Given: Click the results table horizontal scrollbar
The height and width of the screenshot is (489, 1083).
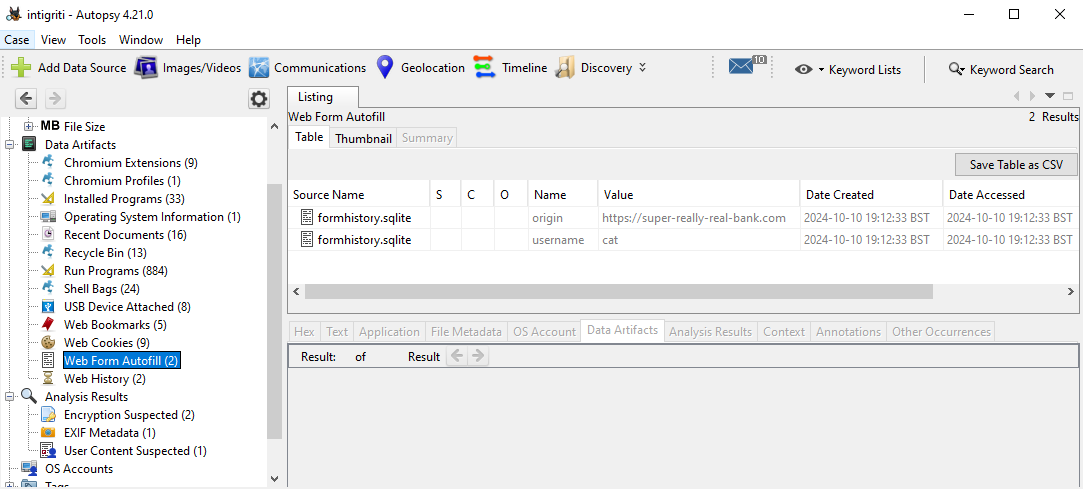Looking at the screenshot, I should (618, 291).
